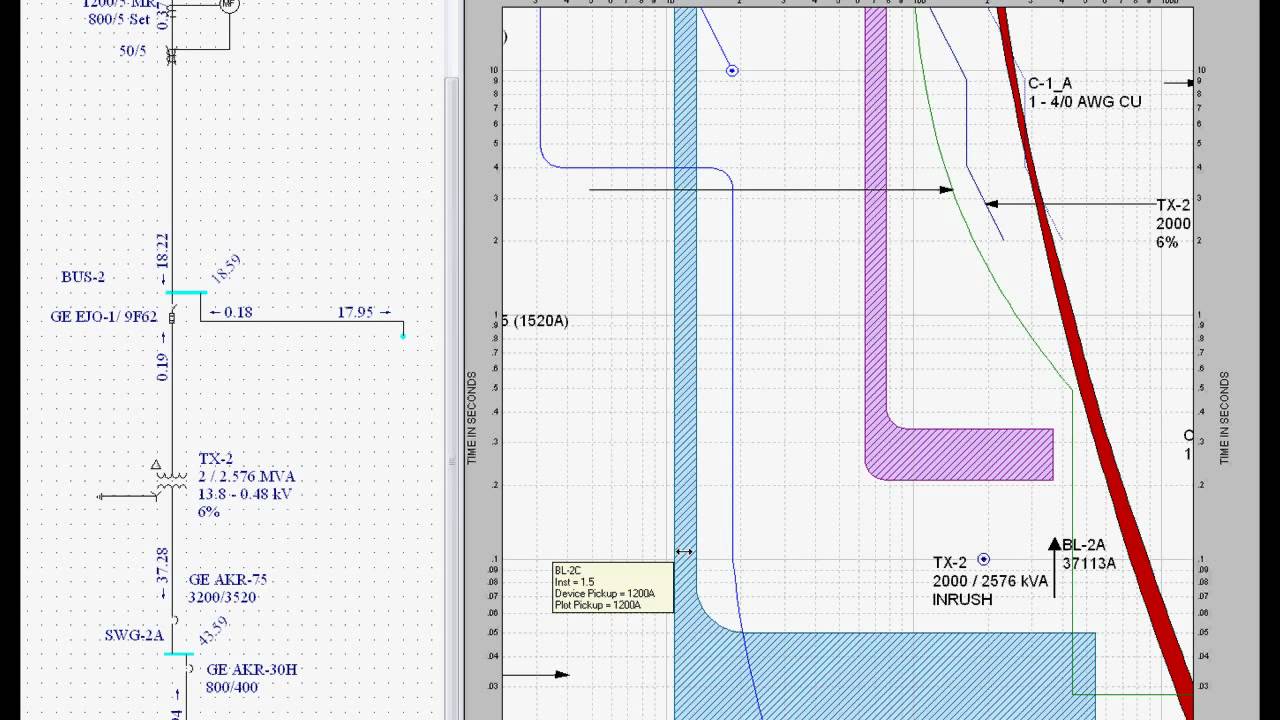
Task: Click the 18.22 current value above BUS-2
Action: [164, 250]
